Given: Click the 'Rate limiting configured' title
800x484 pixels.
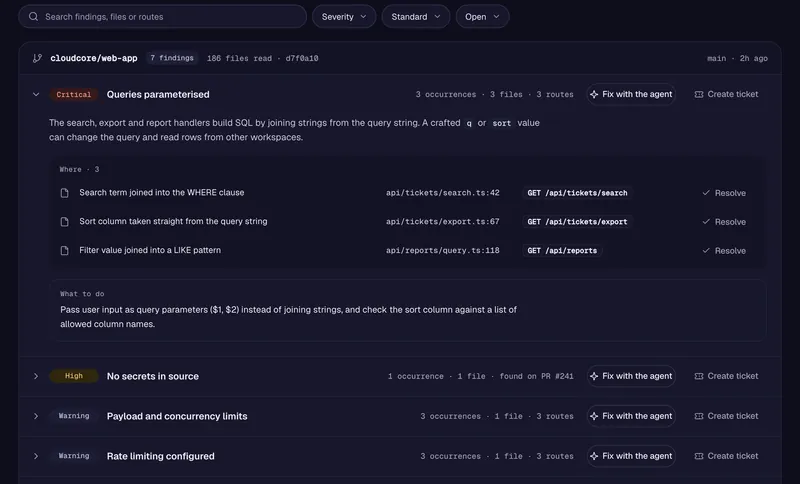Looking at the screenshot, I should [161, 456].
